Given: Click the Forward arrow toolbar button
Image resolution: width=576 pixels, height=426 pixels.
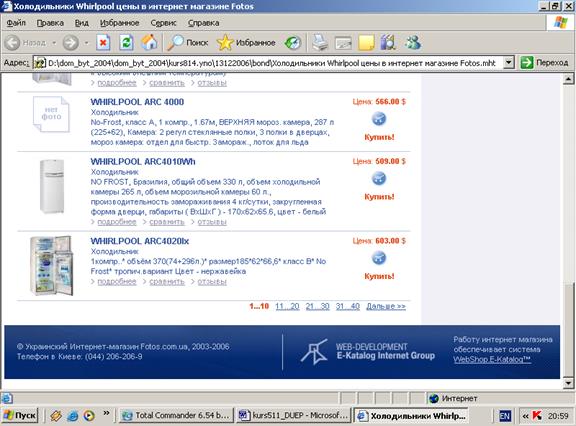Looking at the screenshot, I should point(71,43).
